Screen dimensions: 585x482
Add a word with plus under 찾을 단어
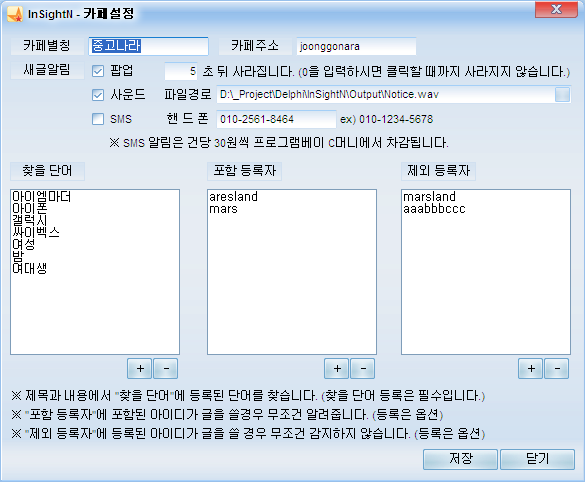140,369
